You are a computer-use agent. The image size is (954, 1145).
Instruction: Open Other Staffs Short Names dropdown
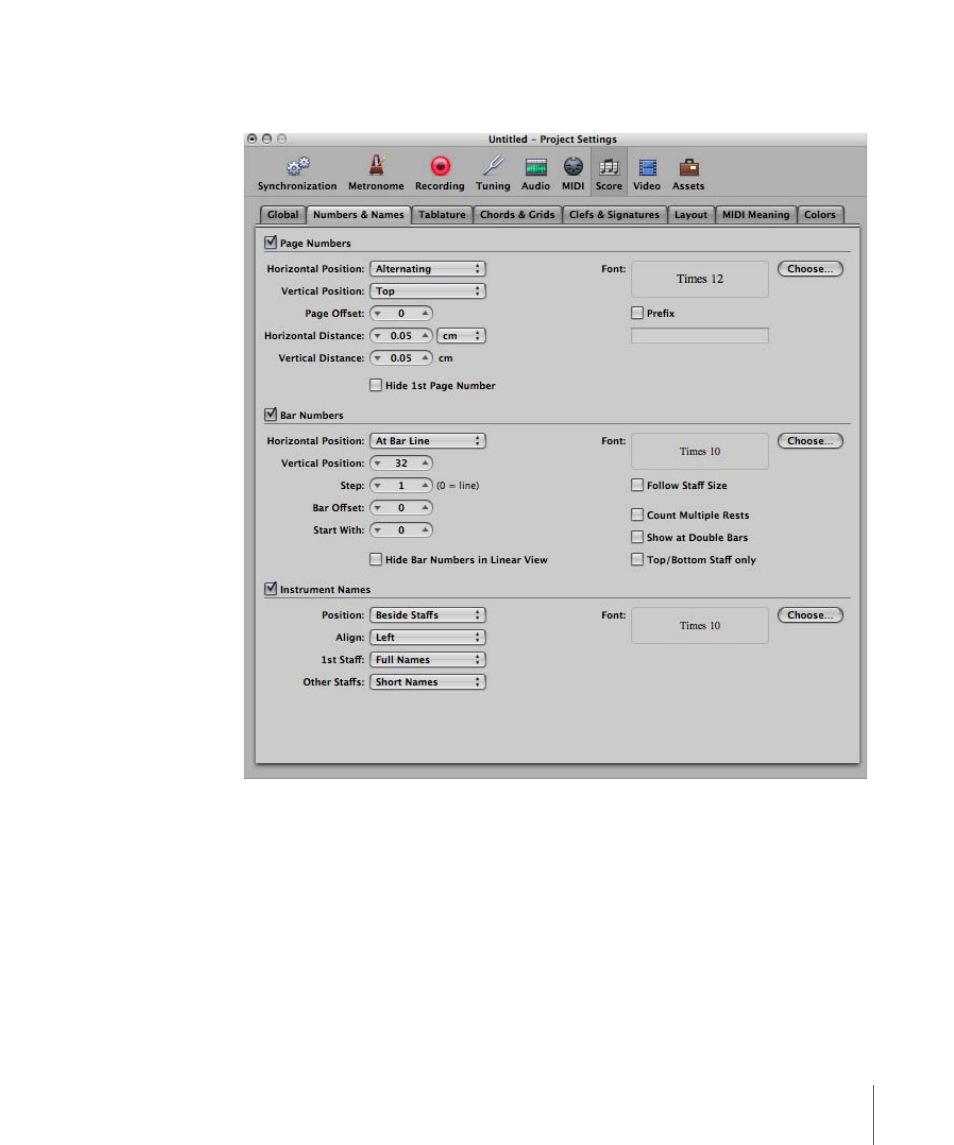(427, 682)
